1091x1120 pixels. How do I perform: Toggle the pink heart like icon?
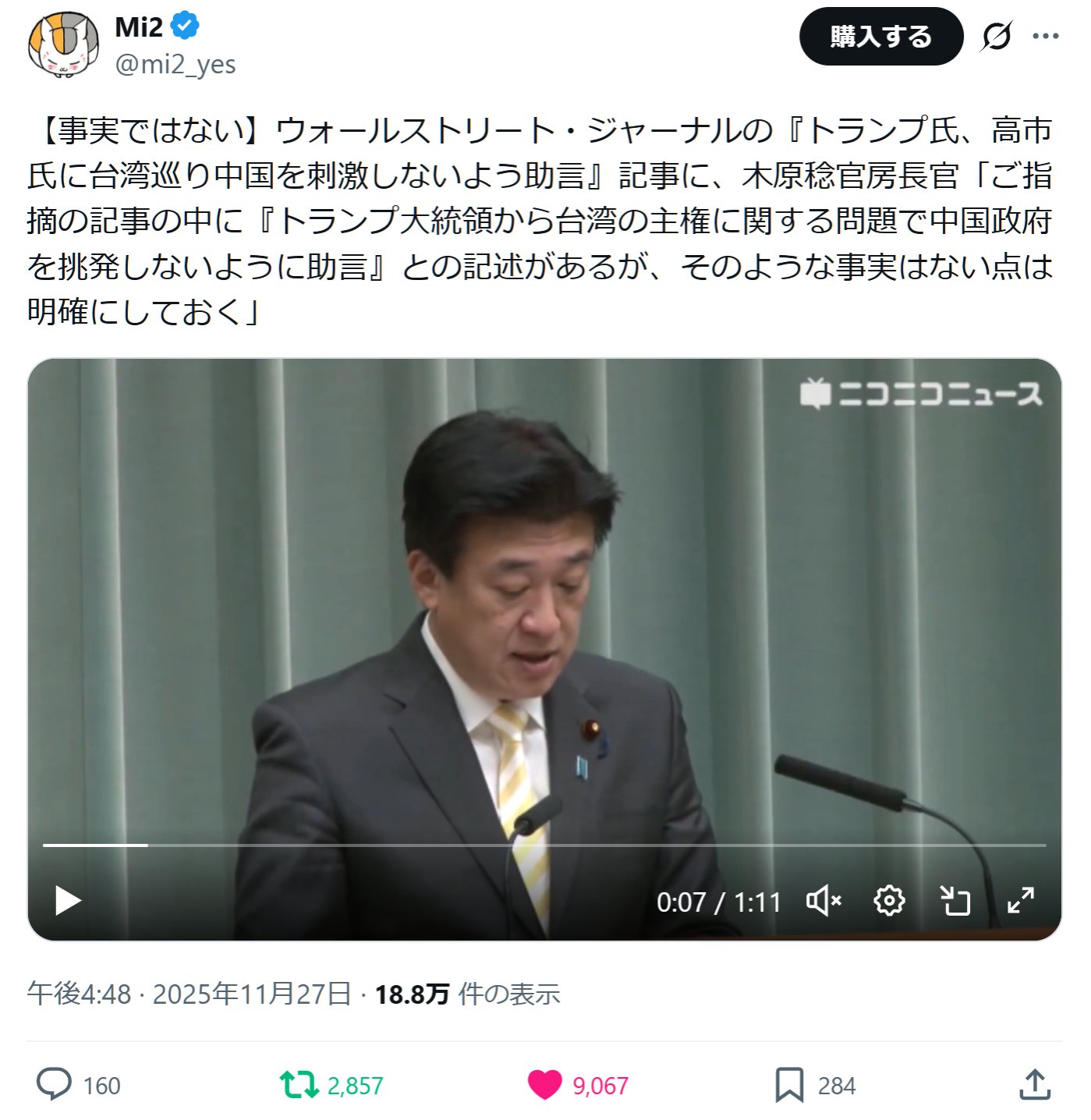tap(544, 1084)
